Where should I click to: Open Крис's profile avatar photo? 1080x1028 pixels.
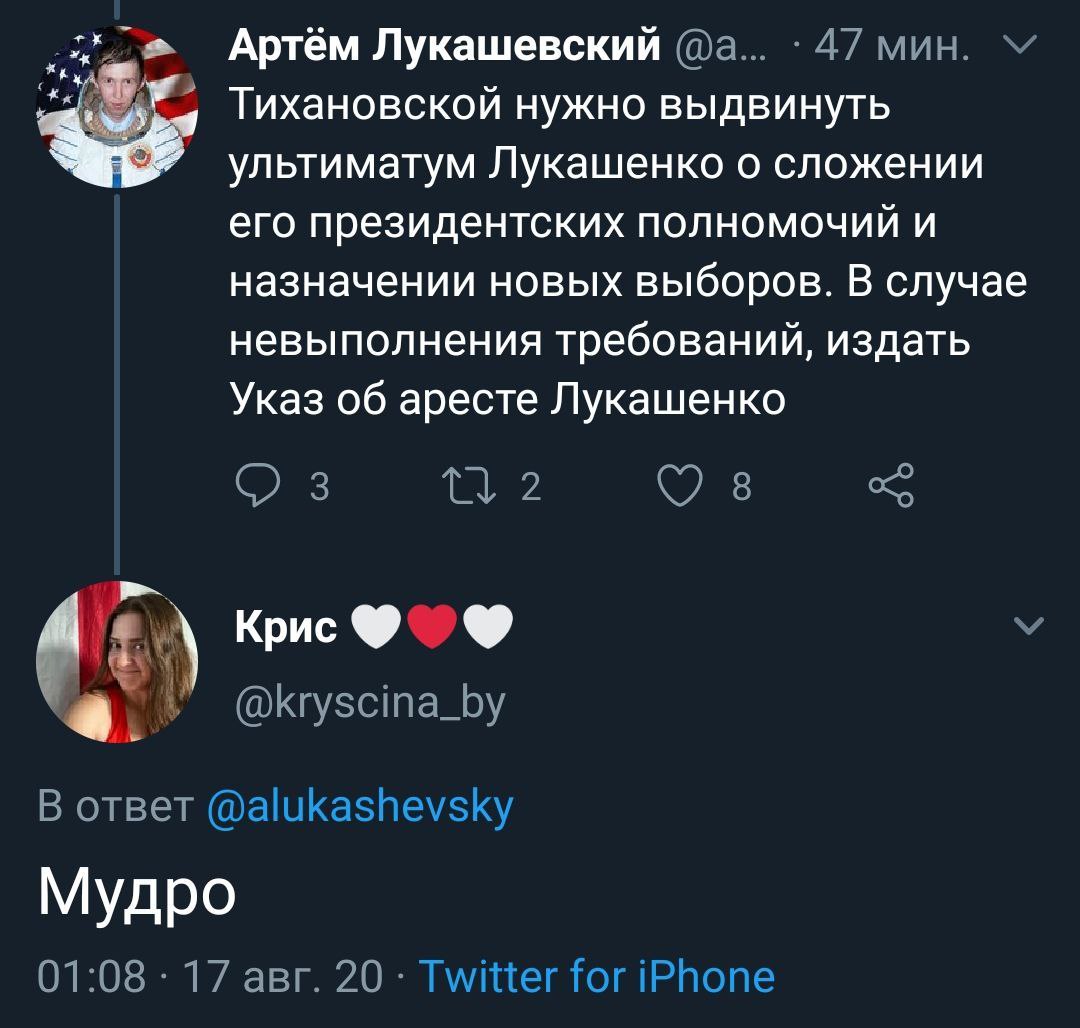117,662
